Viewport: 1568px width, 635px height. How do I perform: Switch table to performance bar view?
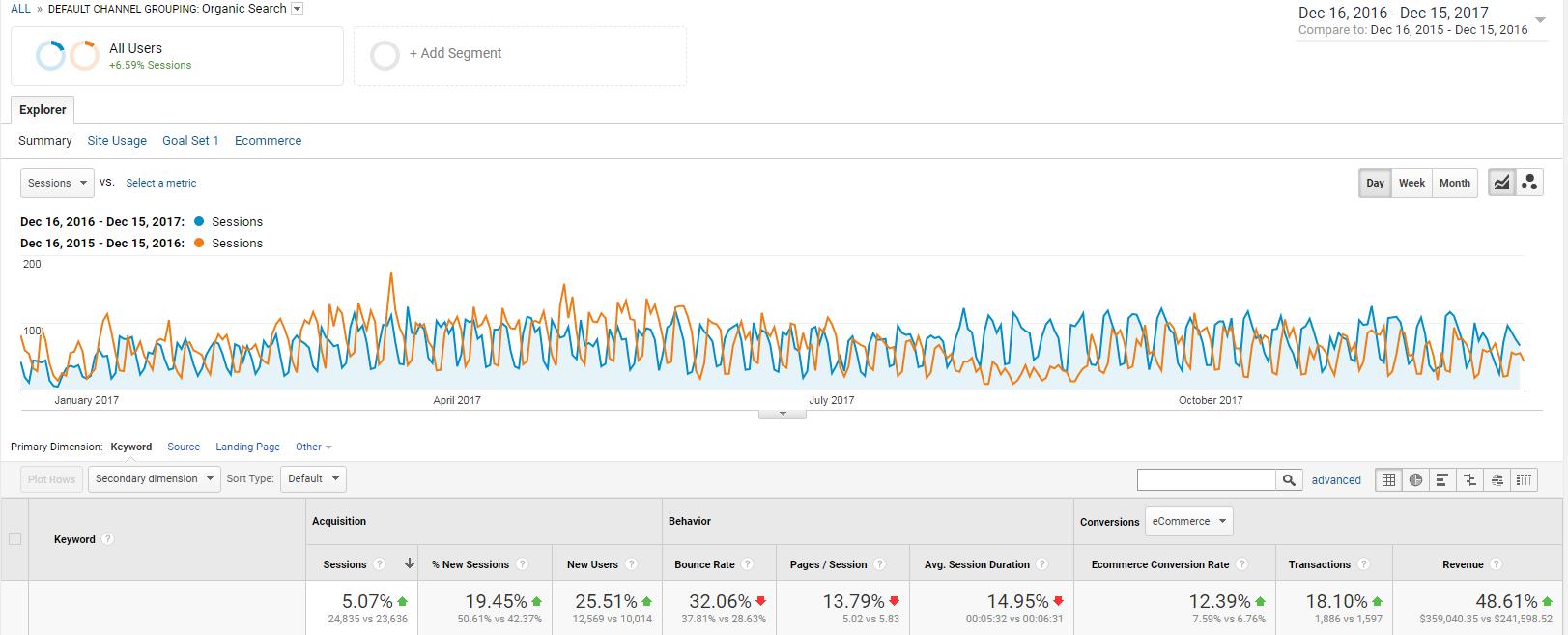click(1442, 479)
